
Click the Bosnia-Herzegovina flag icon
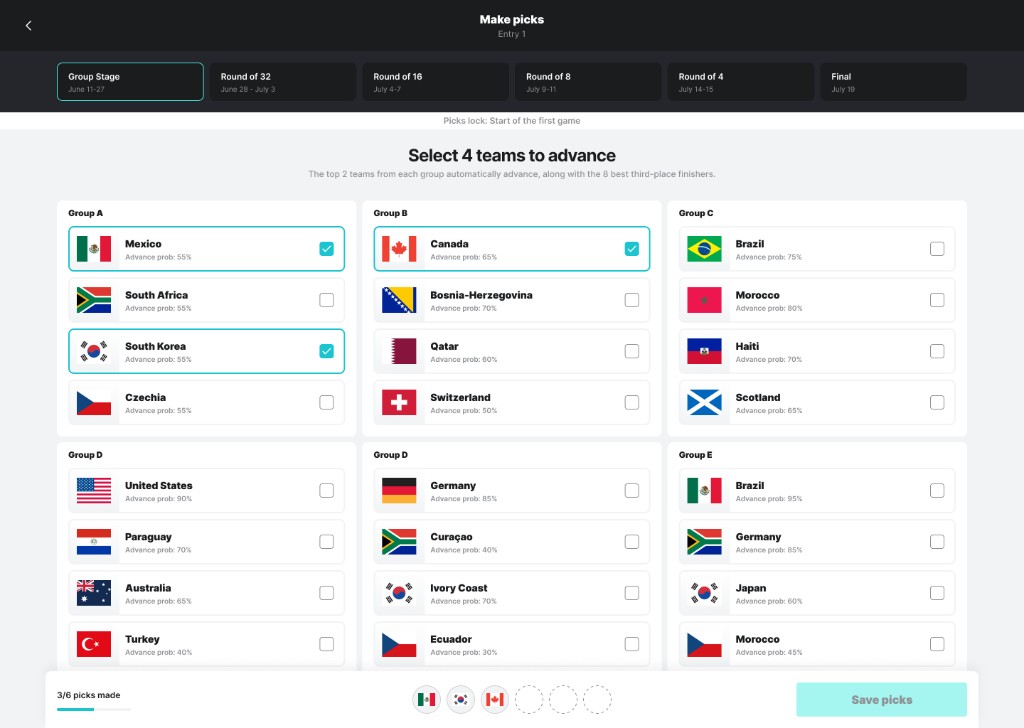pyautogui.click(x=399, y=300)
